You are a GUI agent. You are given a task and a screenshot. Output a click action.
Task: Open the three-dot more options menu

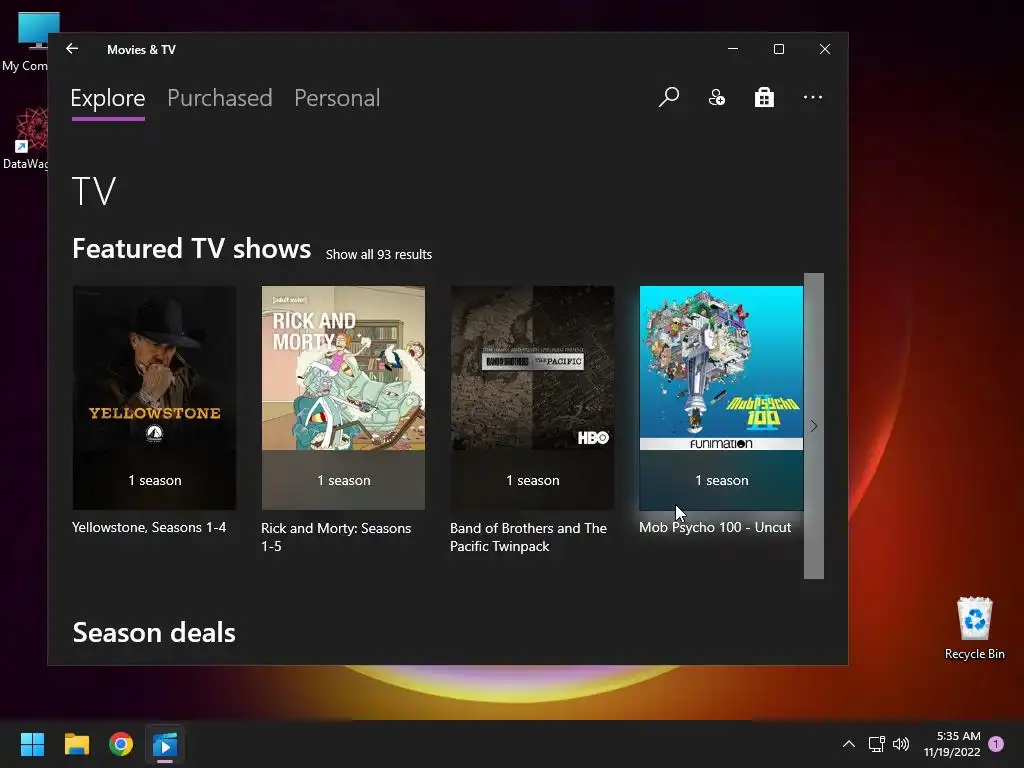(812, 97)
